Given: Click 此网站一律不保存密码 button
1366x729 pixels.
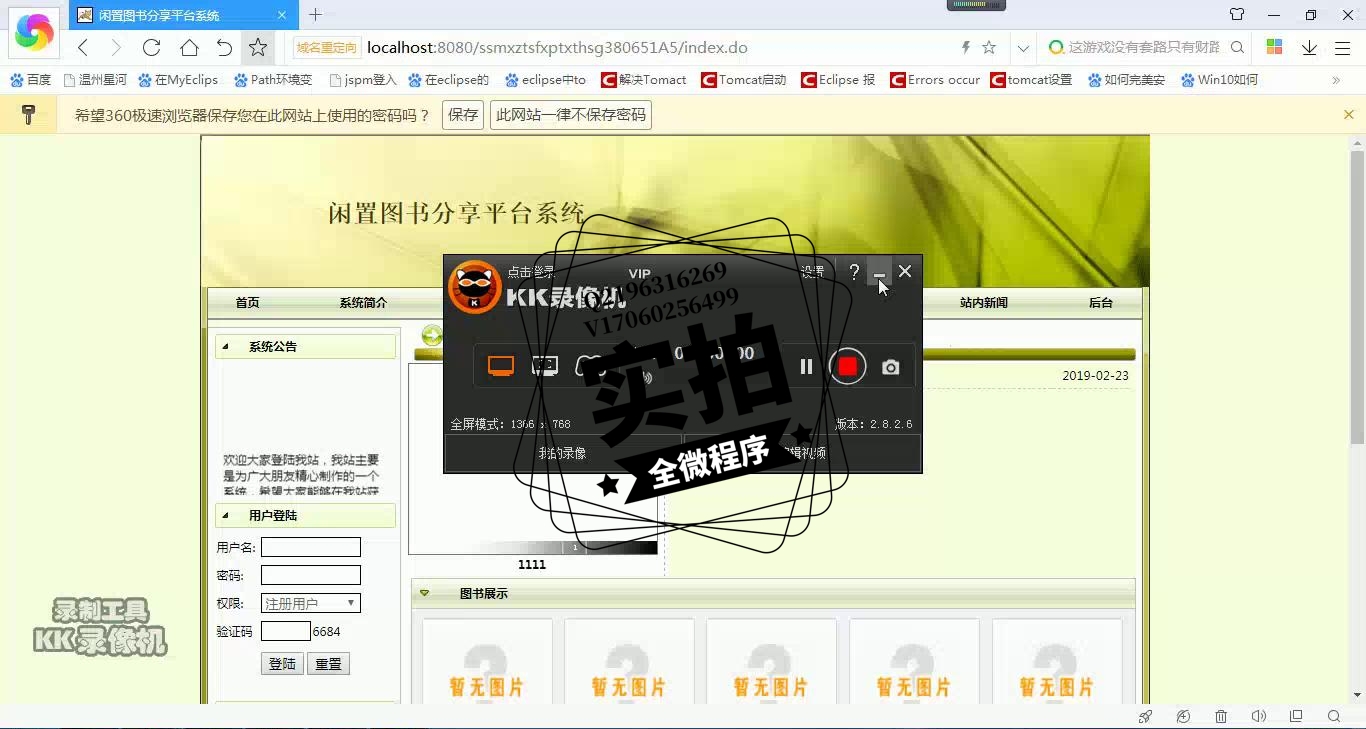Looking at the screenshot, I should point(571,115).
